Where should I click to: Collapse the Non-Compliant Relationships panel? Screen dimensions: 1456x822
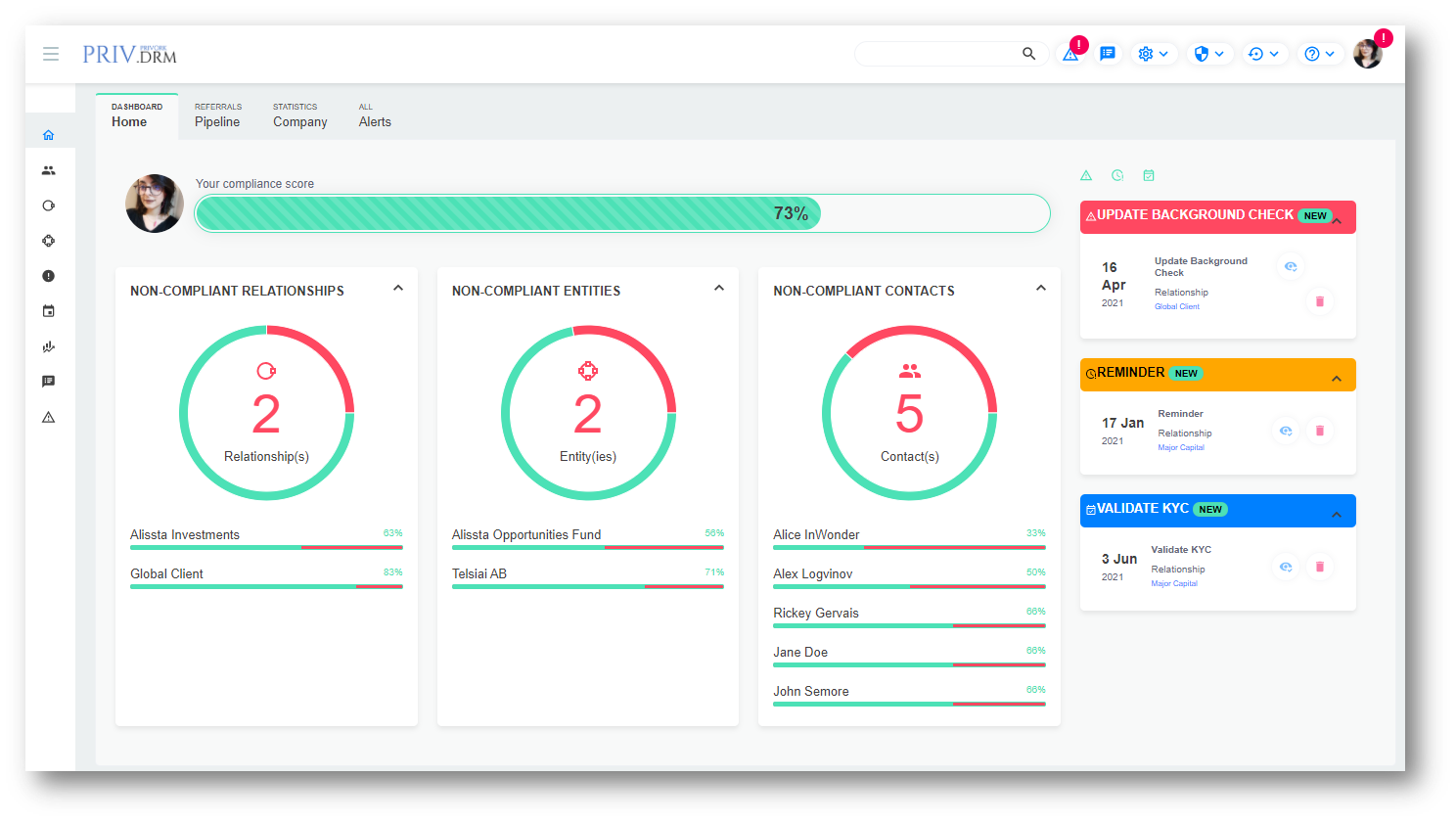coord(398,289)
